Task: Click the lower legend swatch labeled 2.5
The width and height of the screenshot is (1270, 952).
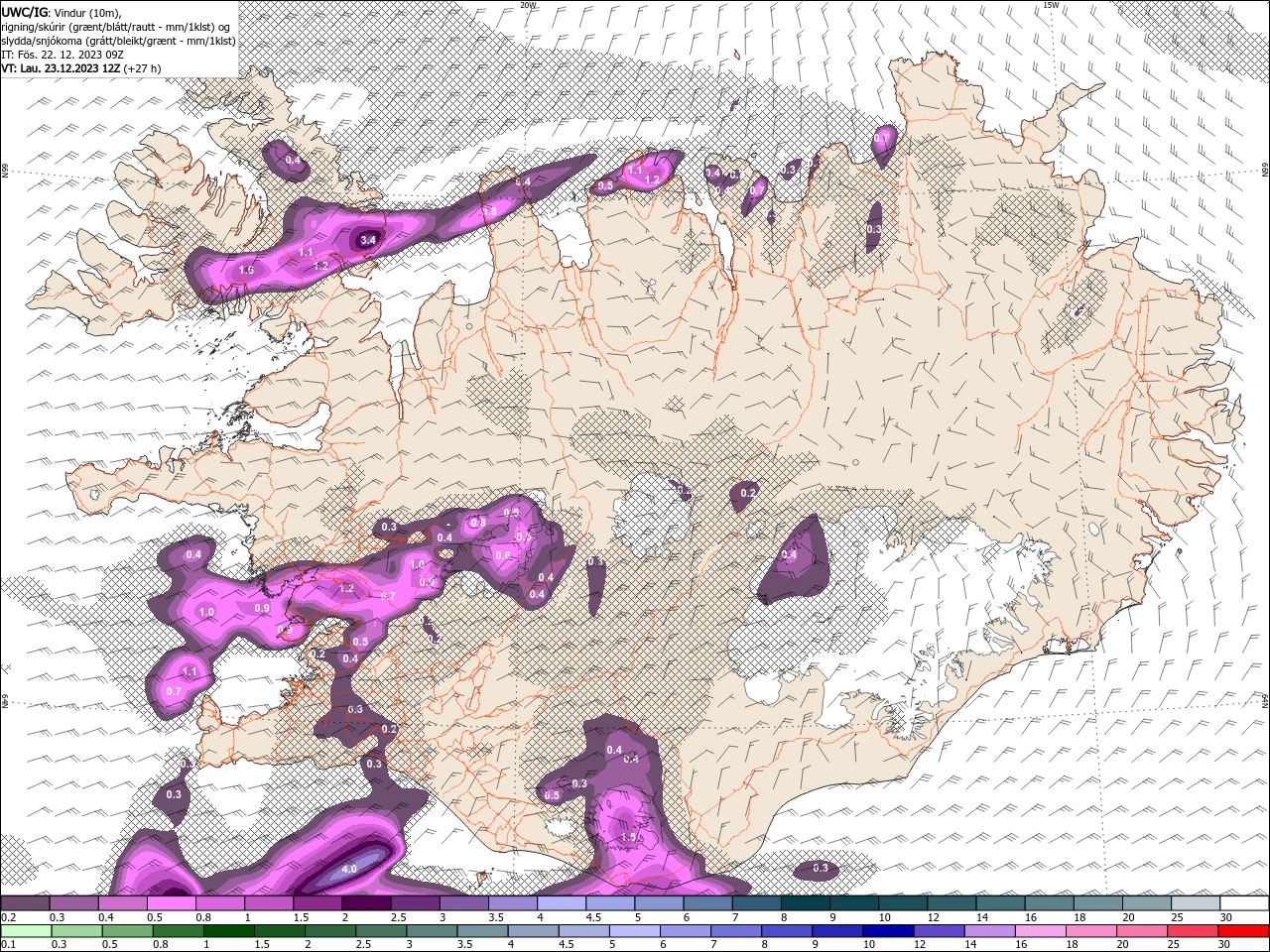Action: (x=381, y=931)
